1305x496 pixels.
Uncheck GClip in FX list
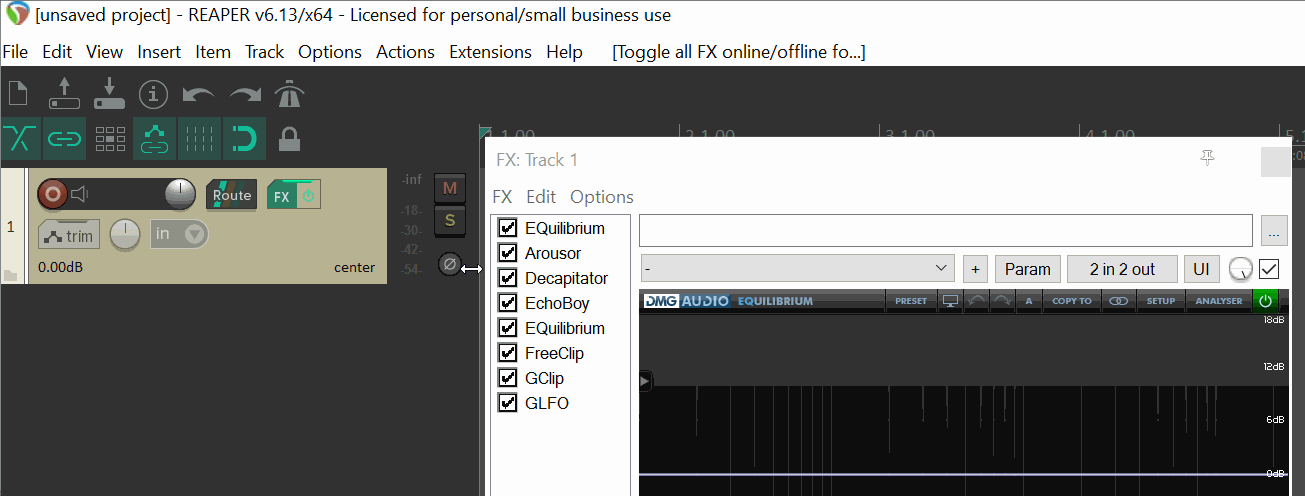(x=508, y=378)
